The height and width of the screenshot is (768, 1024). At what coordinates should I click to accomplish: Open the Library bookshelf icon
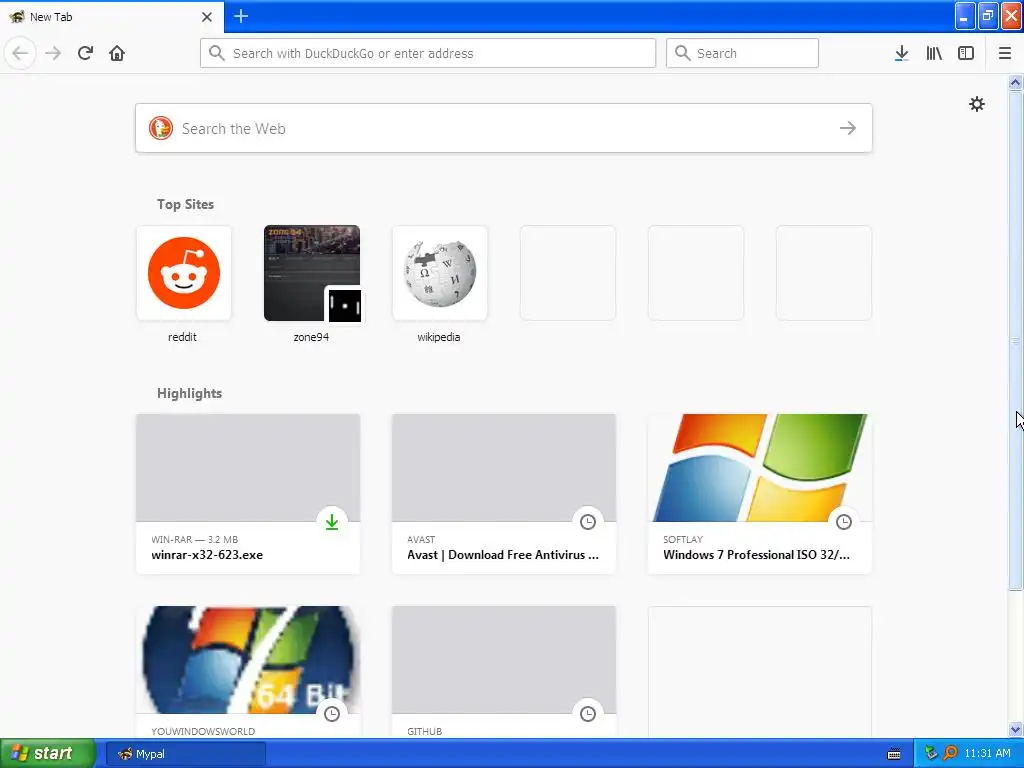934,53
